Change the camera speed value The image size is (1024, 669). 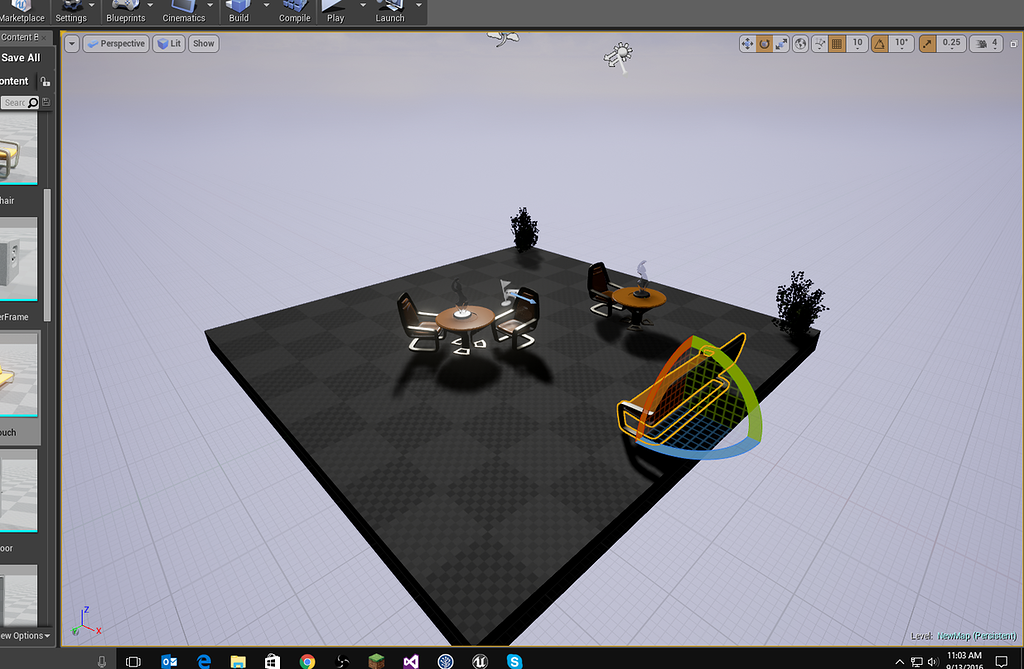[x=984, y=43]
